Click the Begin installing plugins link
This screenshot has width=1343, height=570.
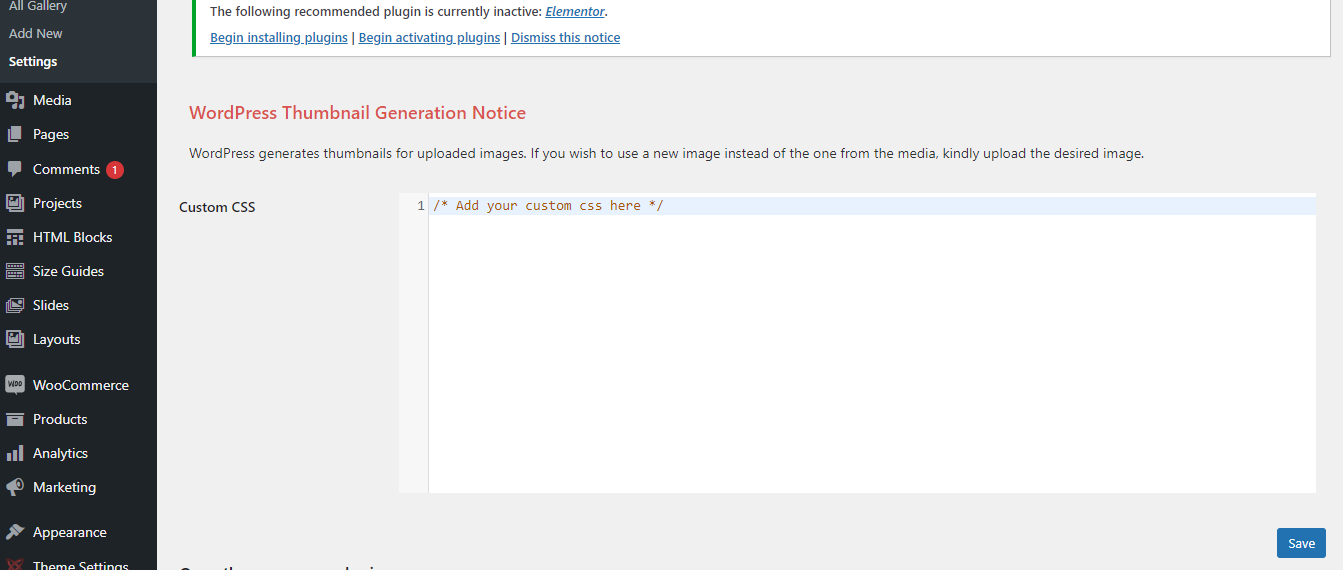[x=279, y=38]
